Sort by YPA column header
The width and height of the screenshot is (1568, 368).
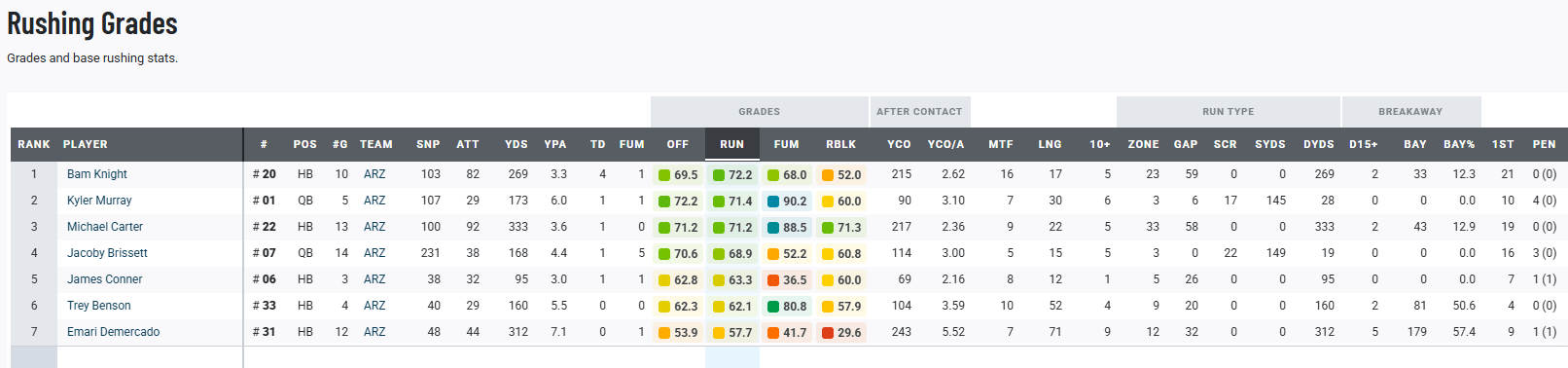click(x=555, y=144)
